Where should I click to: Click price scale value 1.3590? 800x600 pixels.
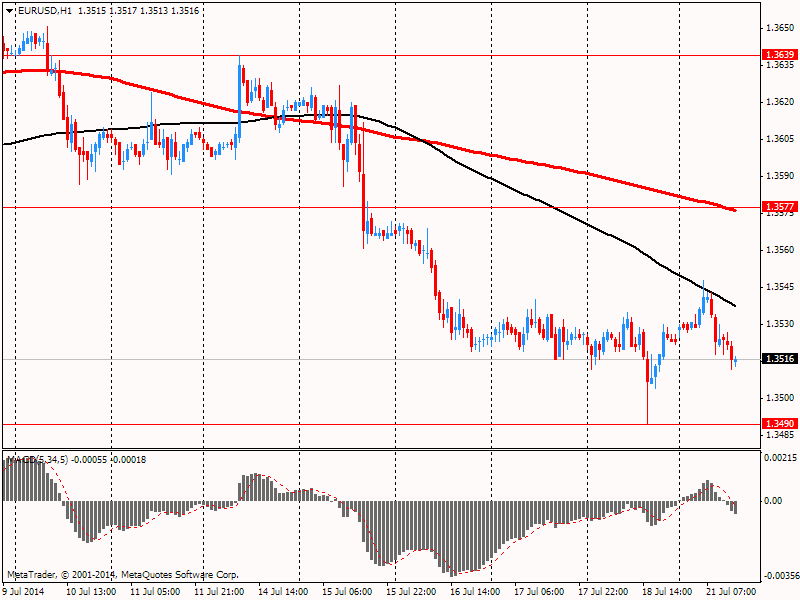click(x=780, y=176)
